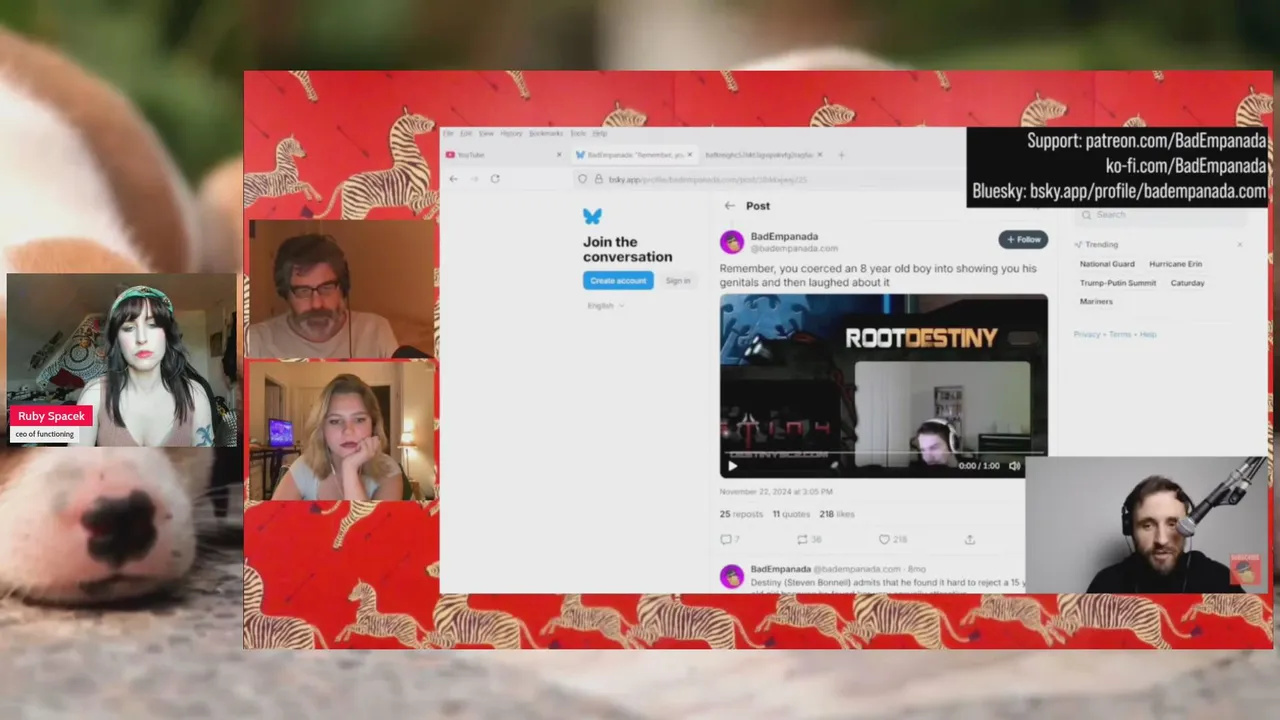The height and width of the screenshot is (720, 1280).
Task: Go back with the arrow beside Post
Action: 729,206
